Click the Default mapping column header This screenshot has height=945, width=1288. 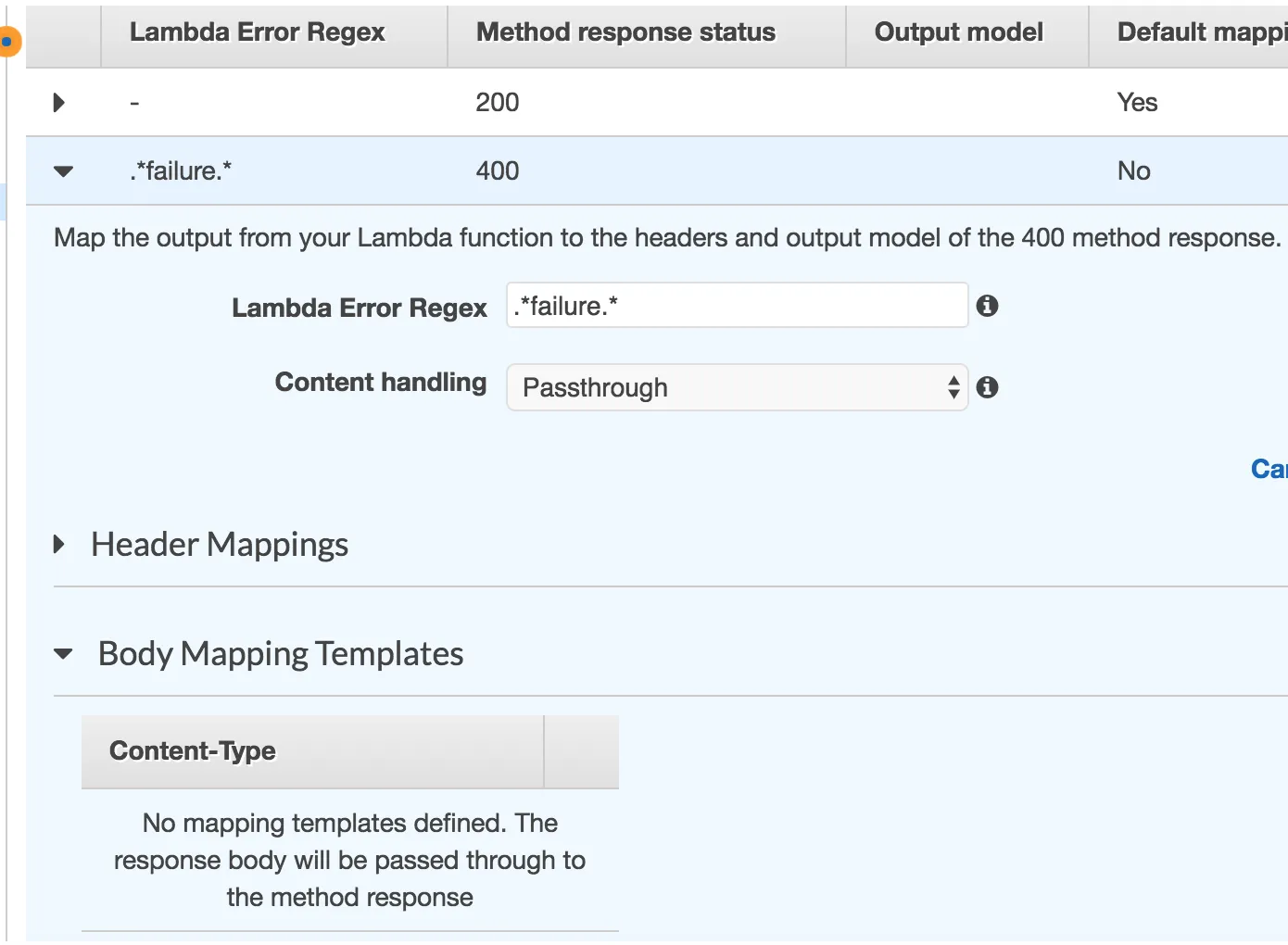(x=1201, y=32)
